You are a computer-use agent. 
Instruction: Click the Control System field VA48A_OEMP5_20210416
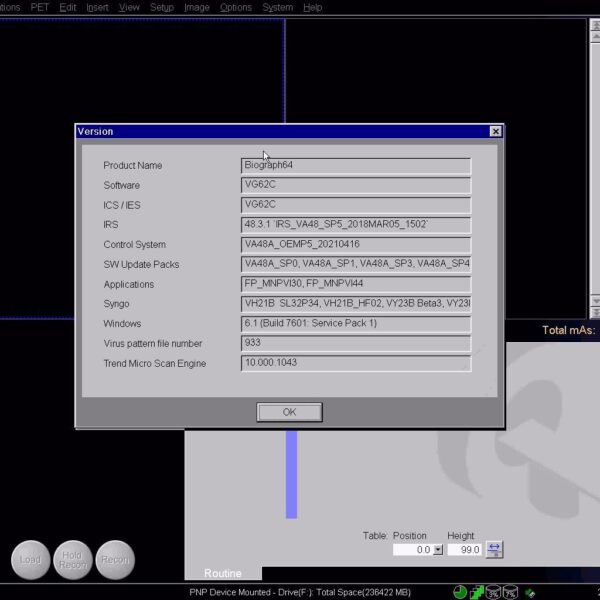pyautogui.click(x=356, y=245)
